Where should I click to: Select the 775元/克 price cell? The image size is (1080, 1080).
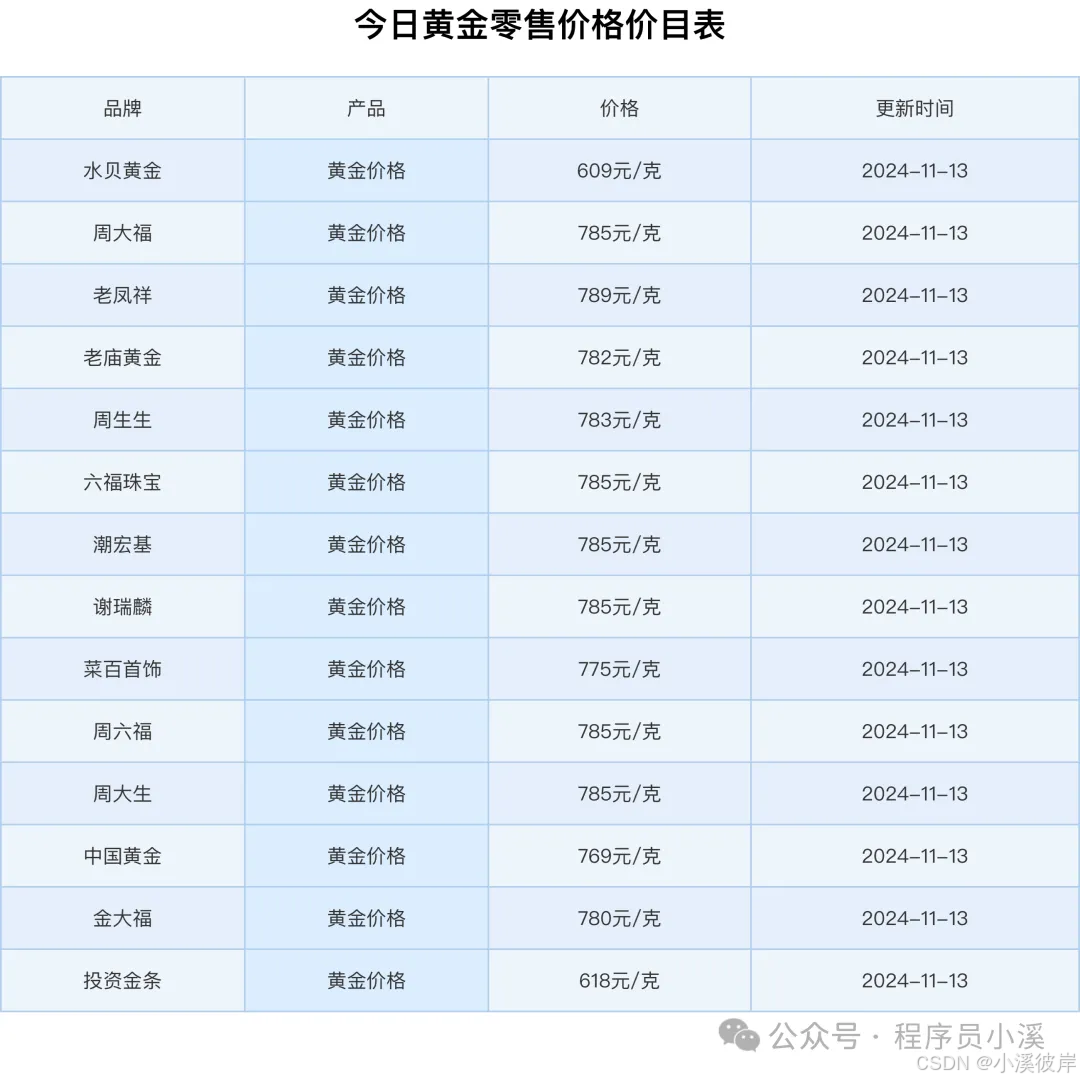point(619,669)
